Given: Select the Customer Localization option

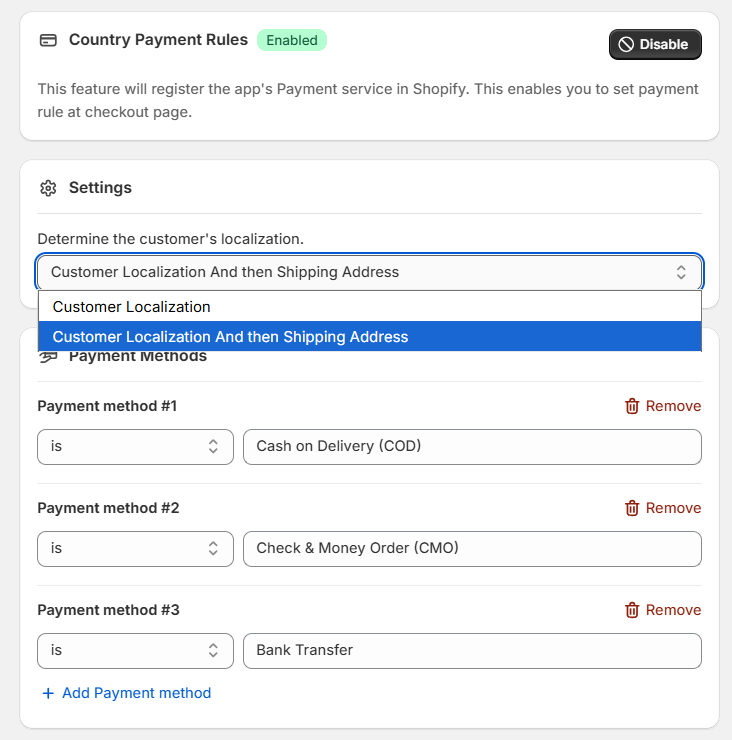Looking at the screenshot, I should tap(132, 307).
